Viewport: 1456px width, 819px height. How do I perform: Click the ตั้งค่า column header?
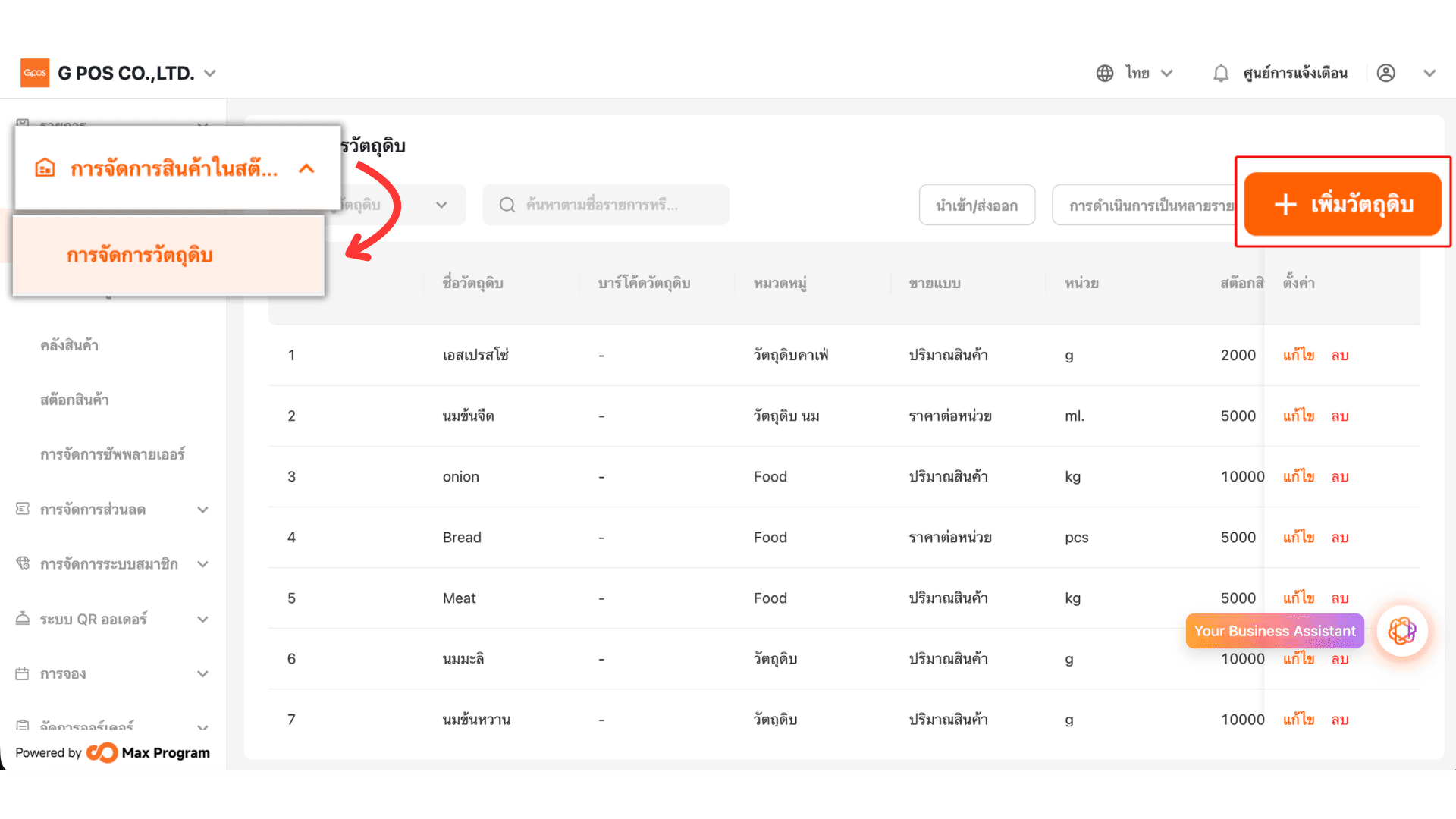click(x=1299, y=283)
